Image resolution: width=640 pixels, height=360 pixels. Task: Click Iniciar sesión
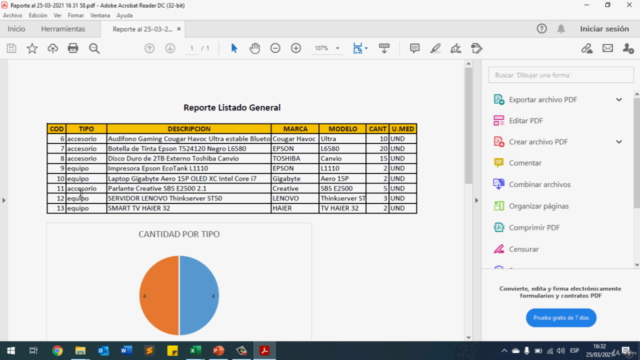pyautogui.click(x=604, y=29)
